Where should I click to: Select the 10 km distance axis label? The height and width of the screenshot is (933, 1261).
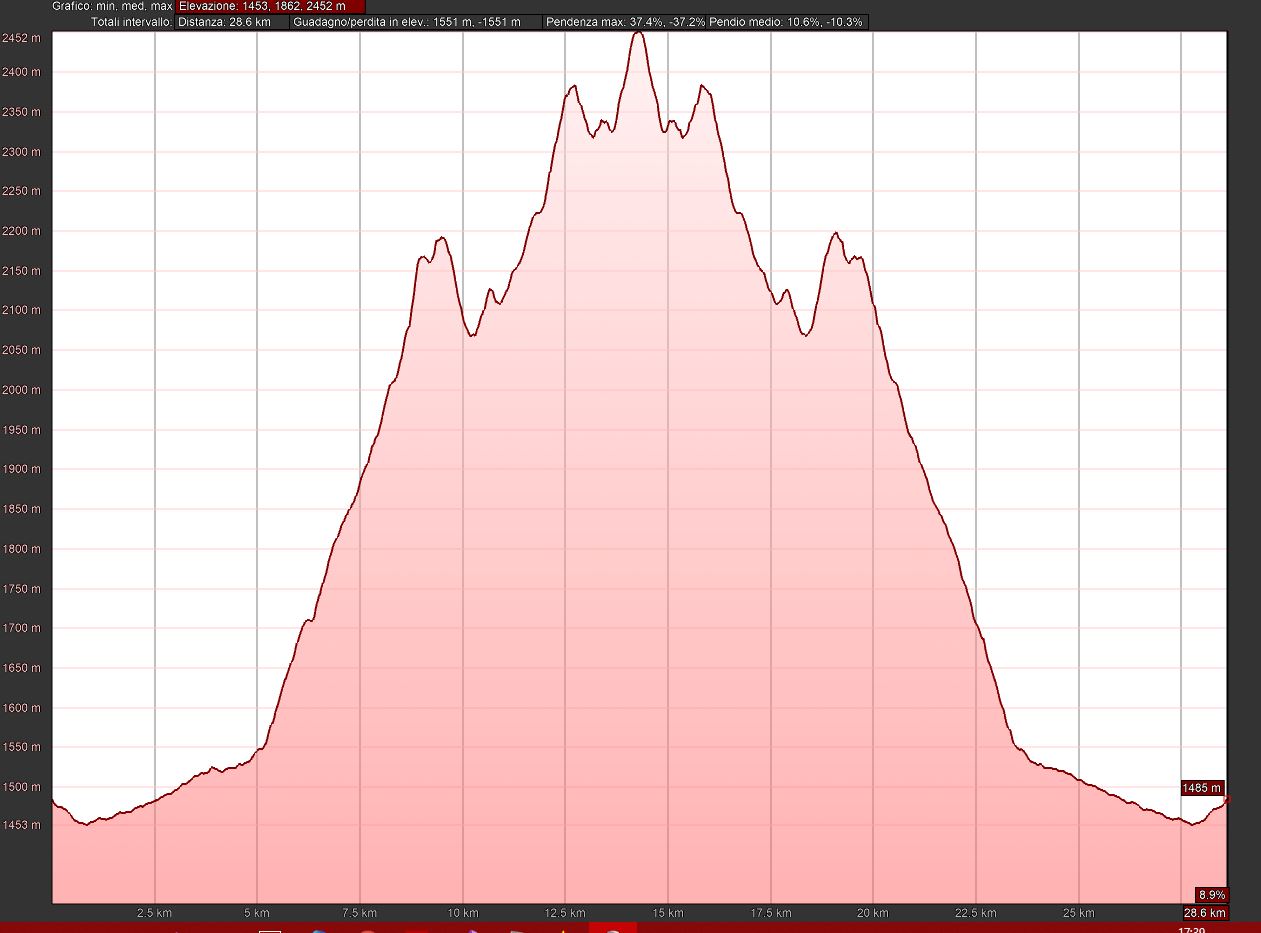click(462, 913)
